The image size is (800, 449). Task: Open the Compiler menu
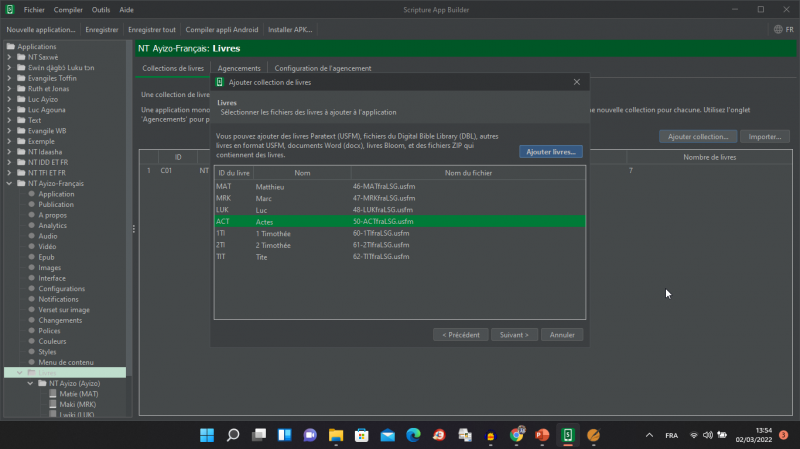(x=68, y=9)
